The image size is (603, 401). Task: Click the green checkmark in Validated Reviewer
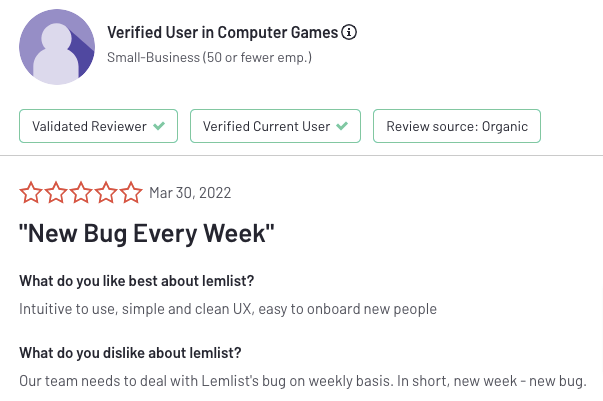(x=159, y=127)
